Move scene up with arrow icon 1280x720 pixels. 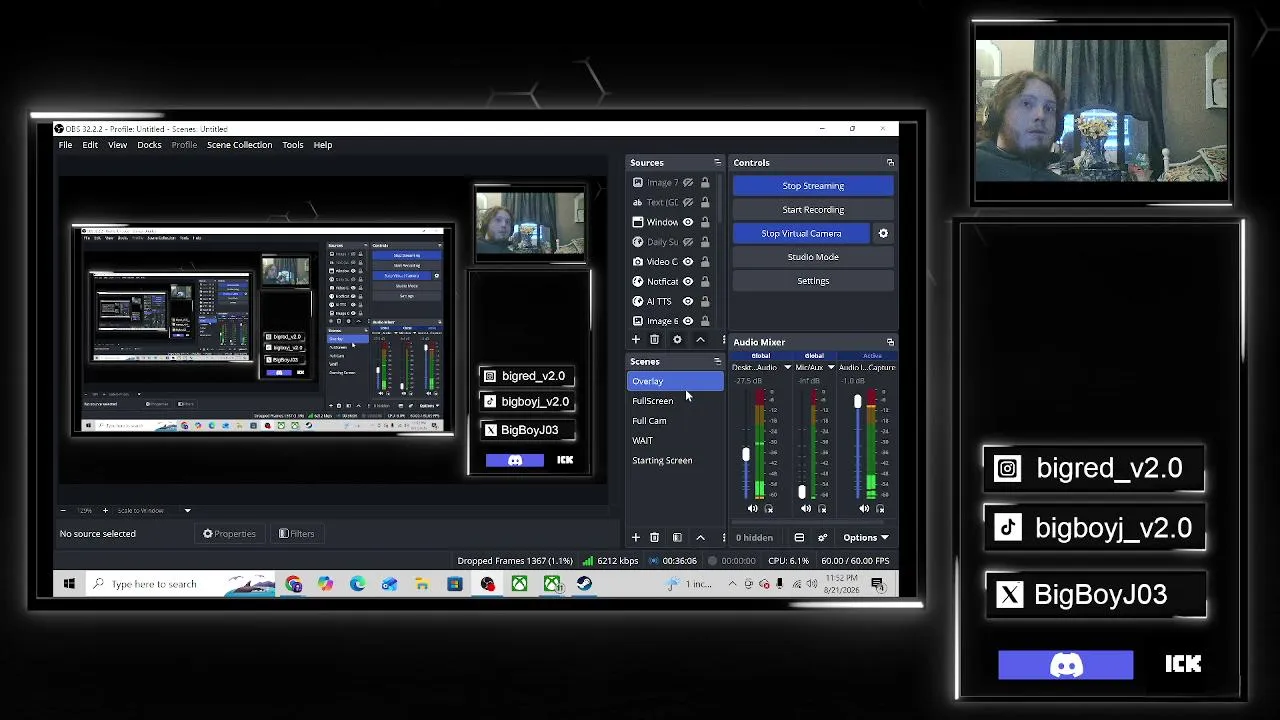[700, 538]
